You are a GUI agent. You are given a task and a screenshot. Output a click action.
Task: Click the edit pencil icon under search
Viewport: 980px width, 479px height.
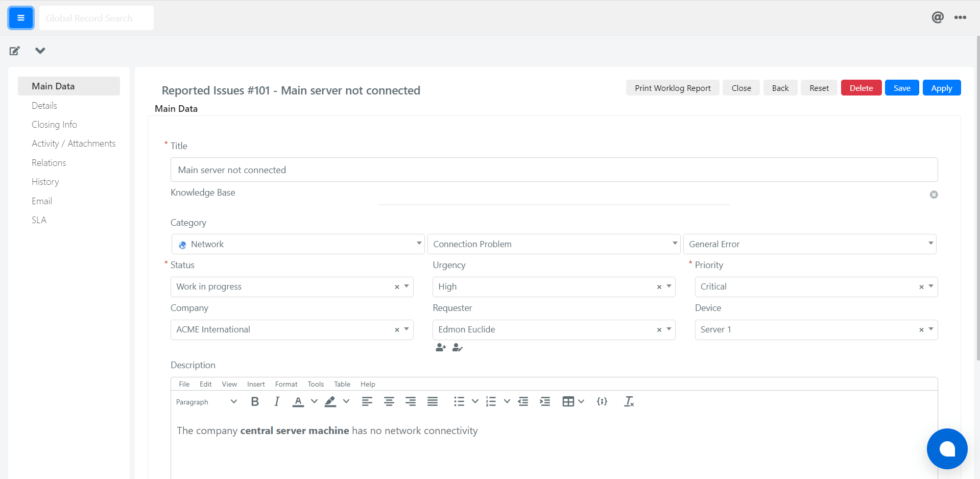coord(14,51)
